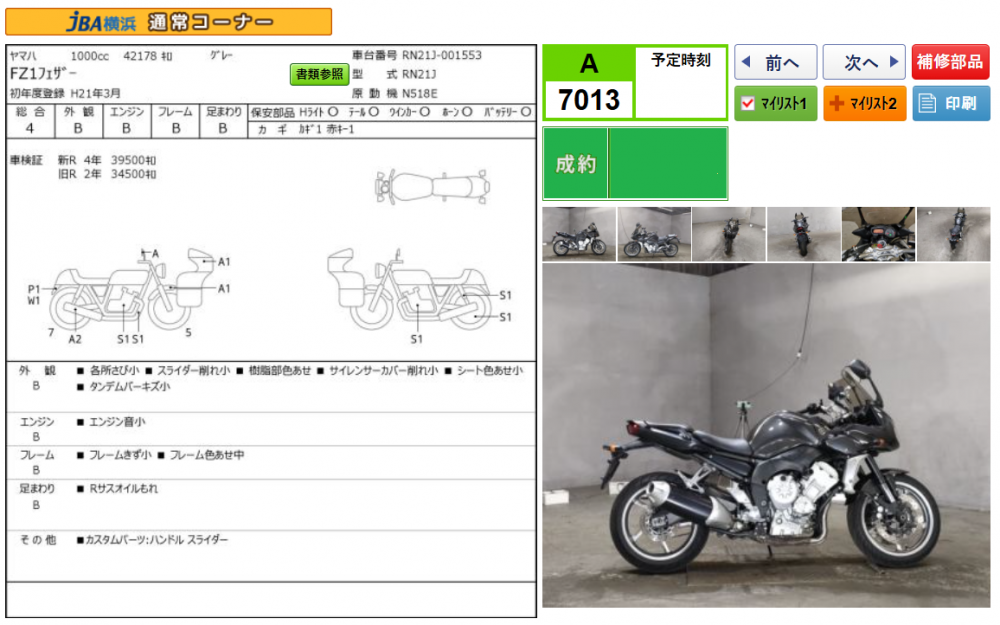Click the グレー color text
The height and width of the screenshot is (625, 1000).
click(x=221, y=56)
